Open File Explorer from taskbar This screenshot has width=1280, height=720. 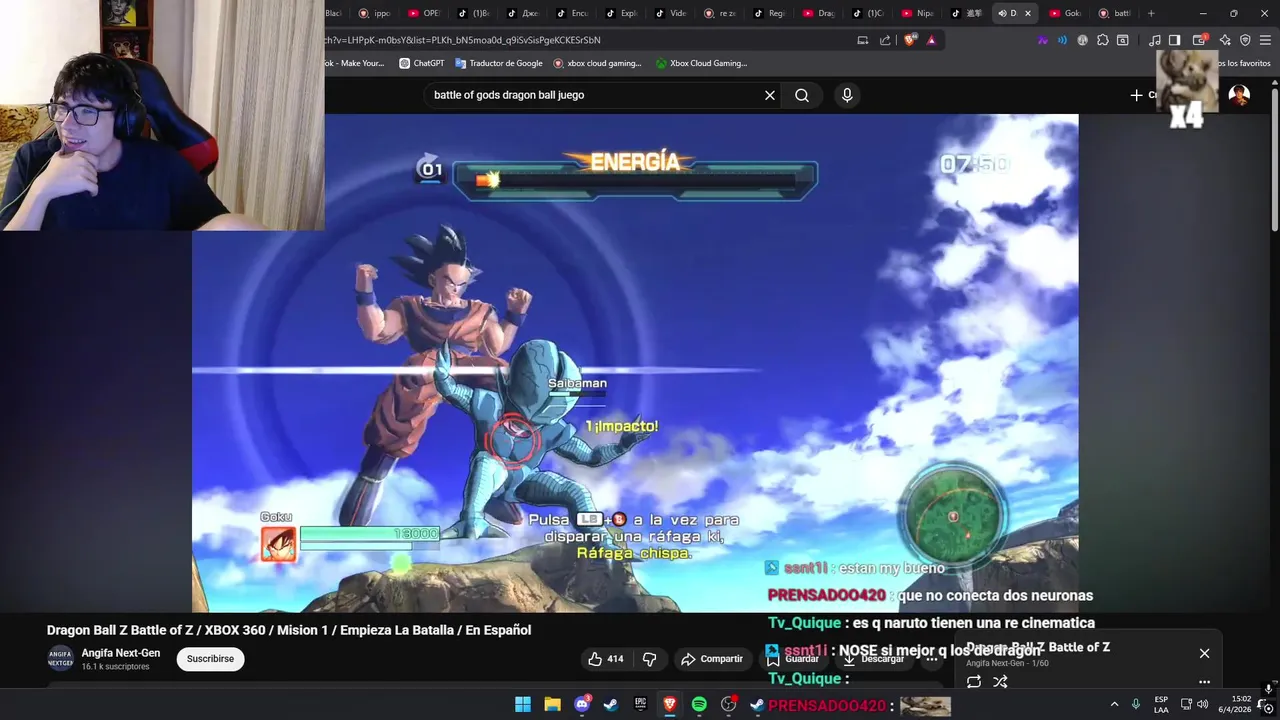[552, 705]
